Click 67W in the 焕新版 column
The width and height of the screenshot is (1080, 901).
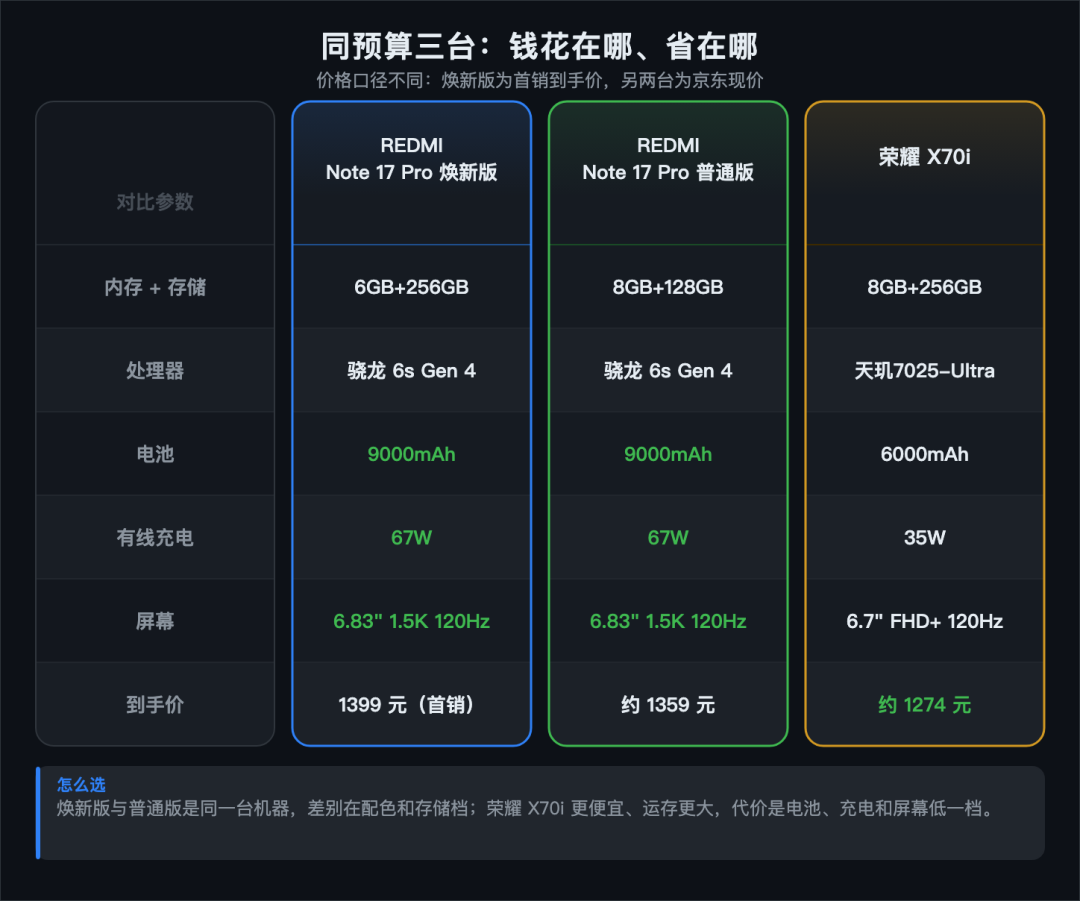click(411, 537)
